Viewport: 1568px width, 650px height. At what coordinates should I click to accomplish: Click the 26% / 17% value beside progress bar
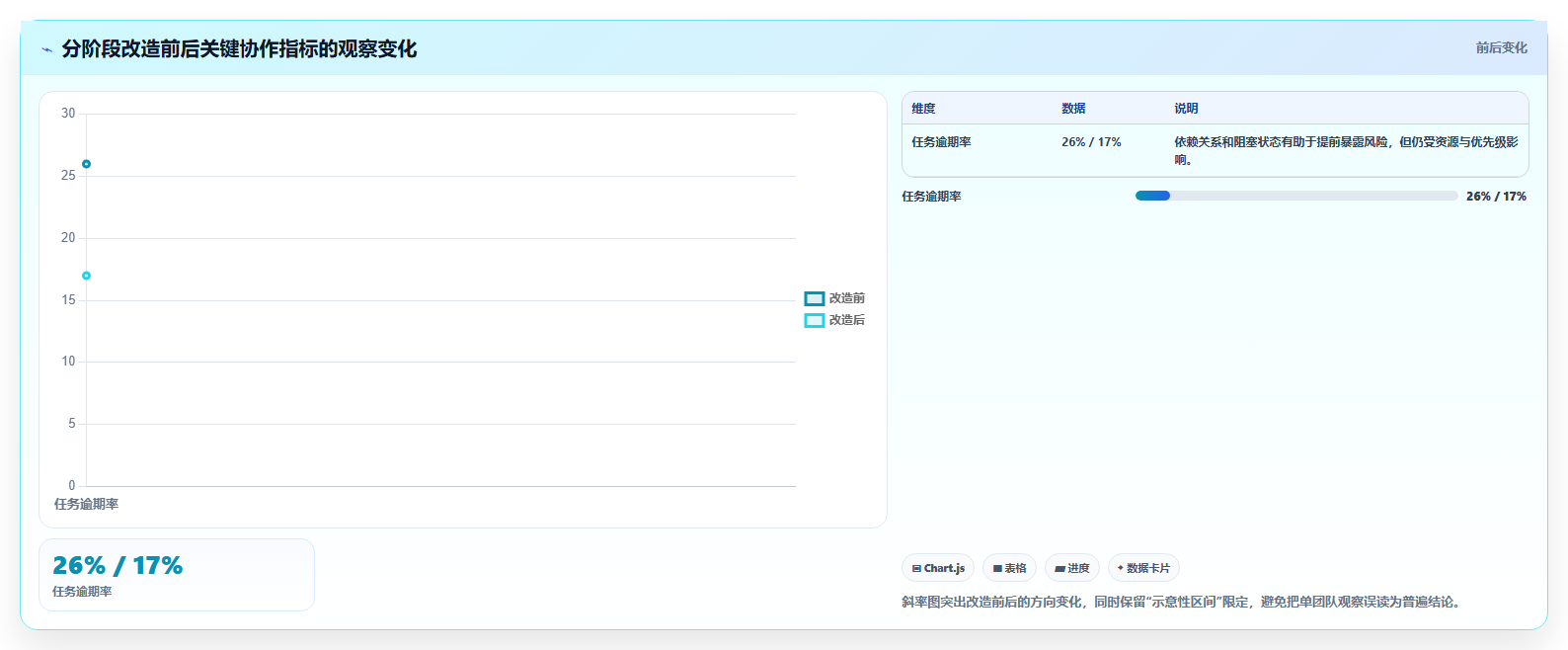pyautogui.click(x=1496, y=197)
